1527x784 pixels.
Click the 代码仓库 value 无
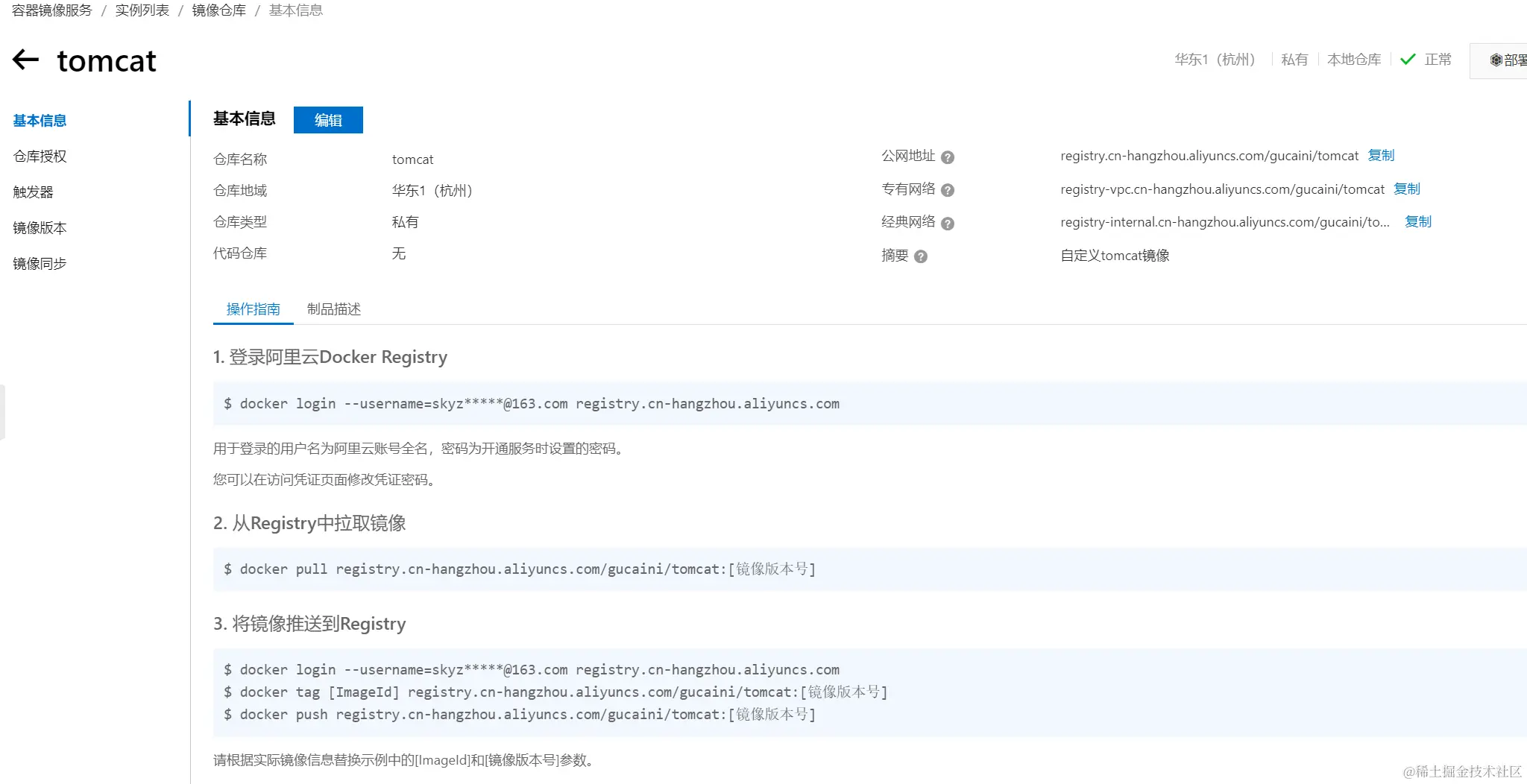(x=399, y=254)
